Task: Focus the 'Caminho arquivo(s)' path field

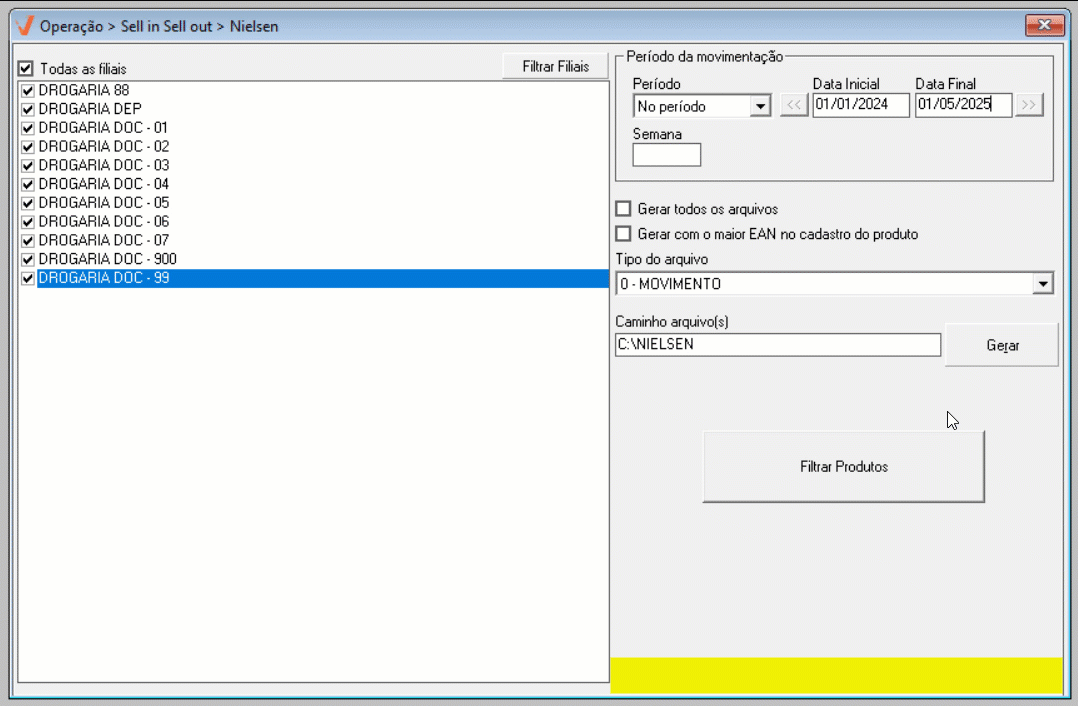Action: click(778, 344)
